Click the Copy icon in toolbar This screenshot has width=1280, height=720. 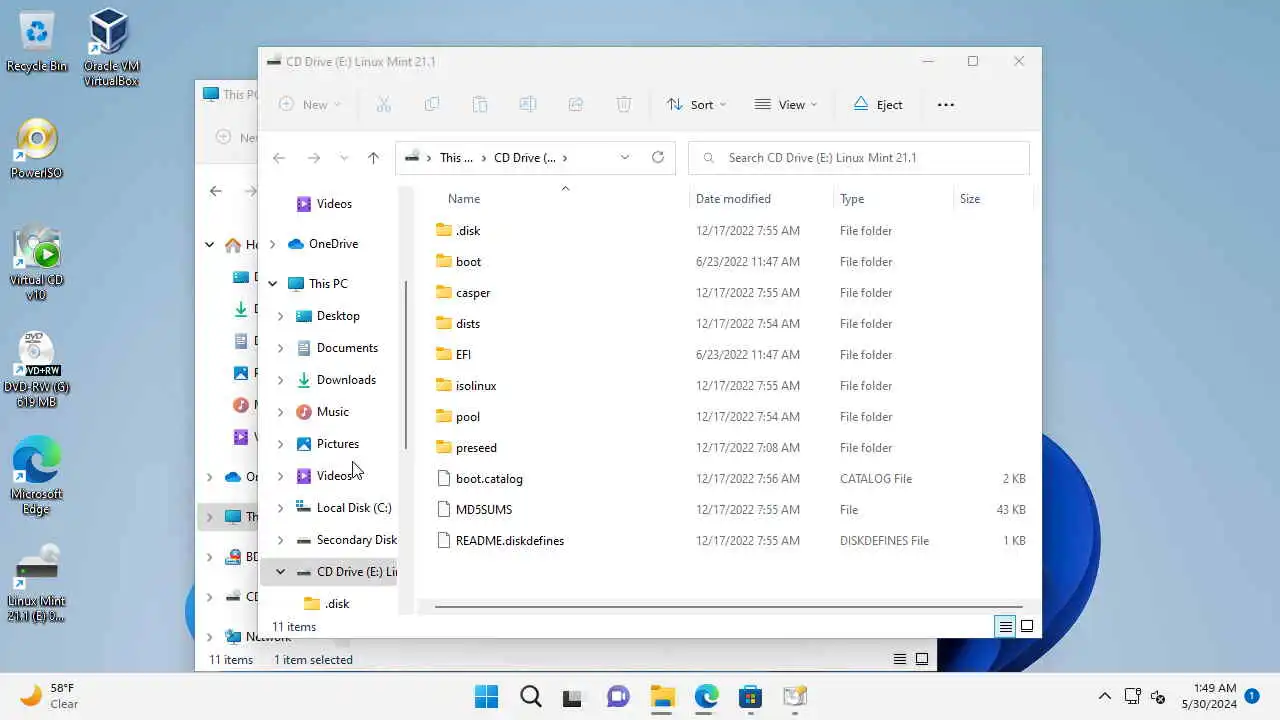[x=432, y=104]
